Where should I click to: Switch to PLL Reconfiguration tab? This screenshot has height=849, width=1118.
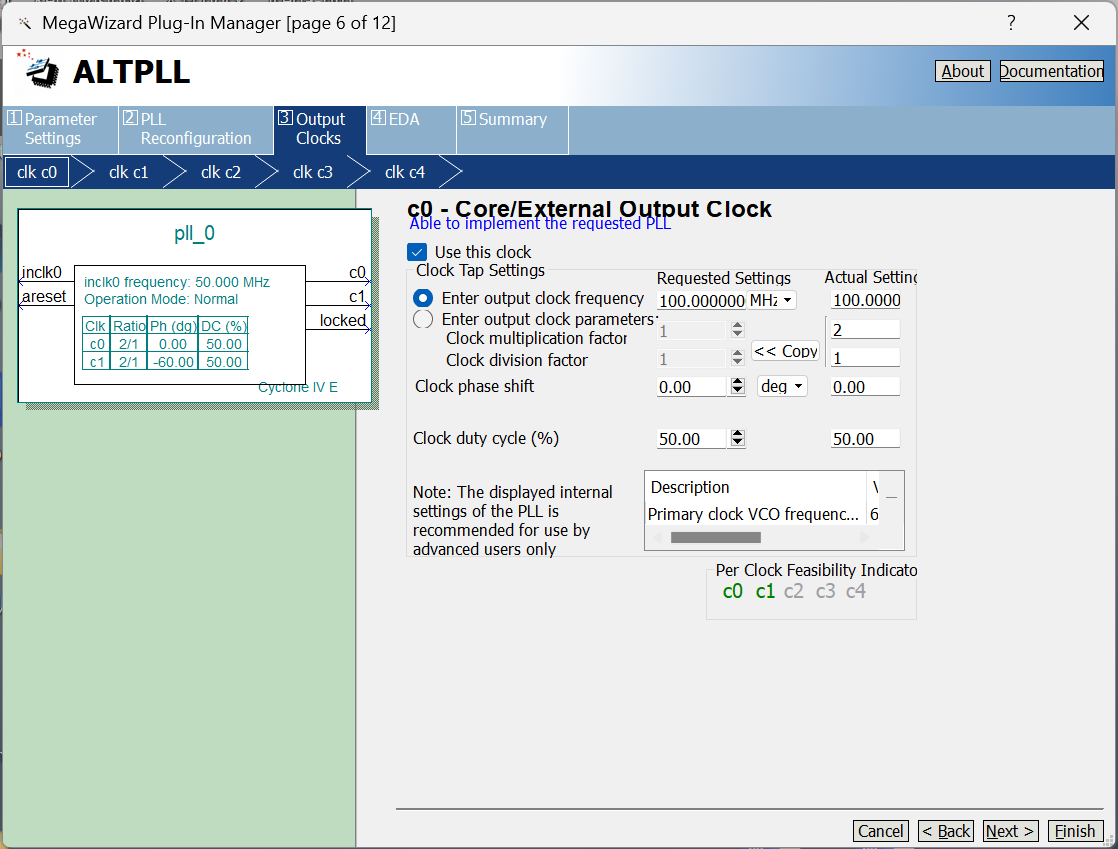pos(195,129)
